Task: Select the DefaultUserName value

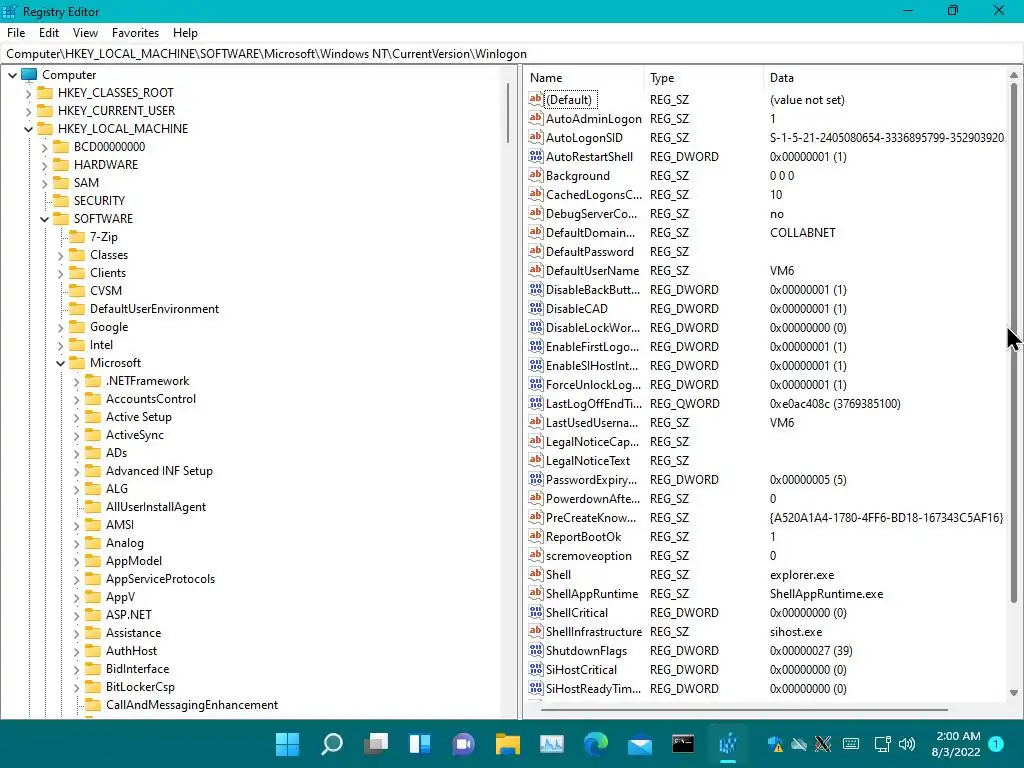Action: [x=592, y=270]
